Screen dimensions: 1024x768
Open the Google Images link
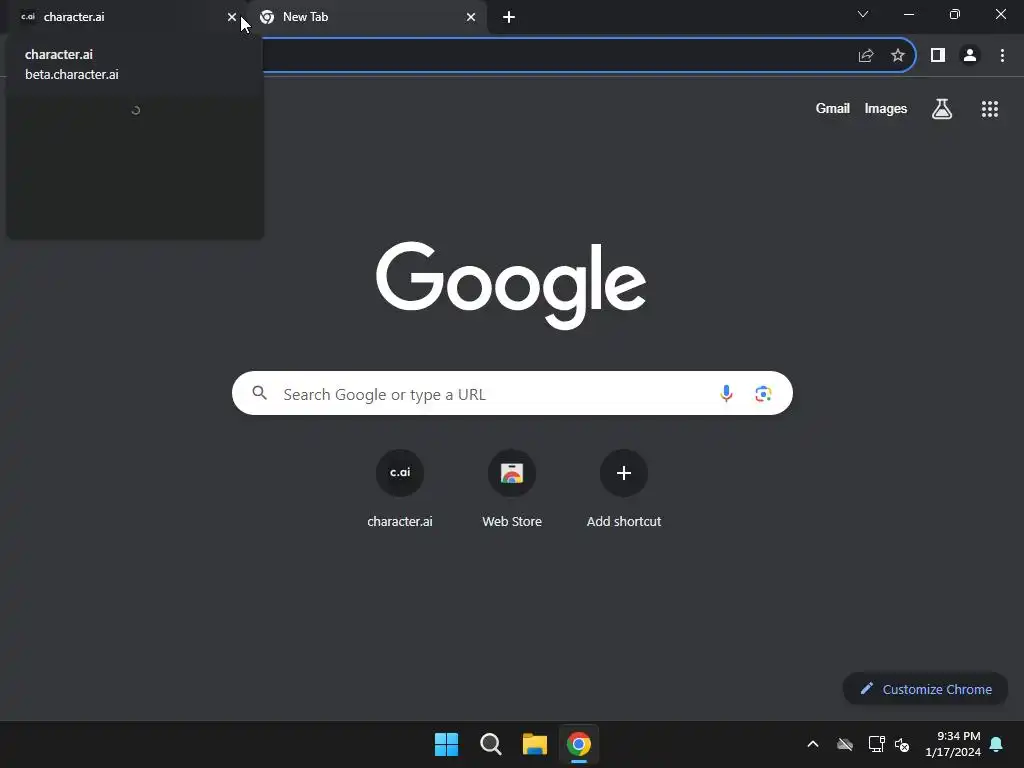click(x=886, y=108)
